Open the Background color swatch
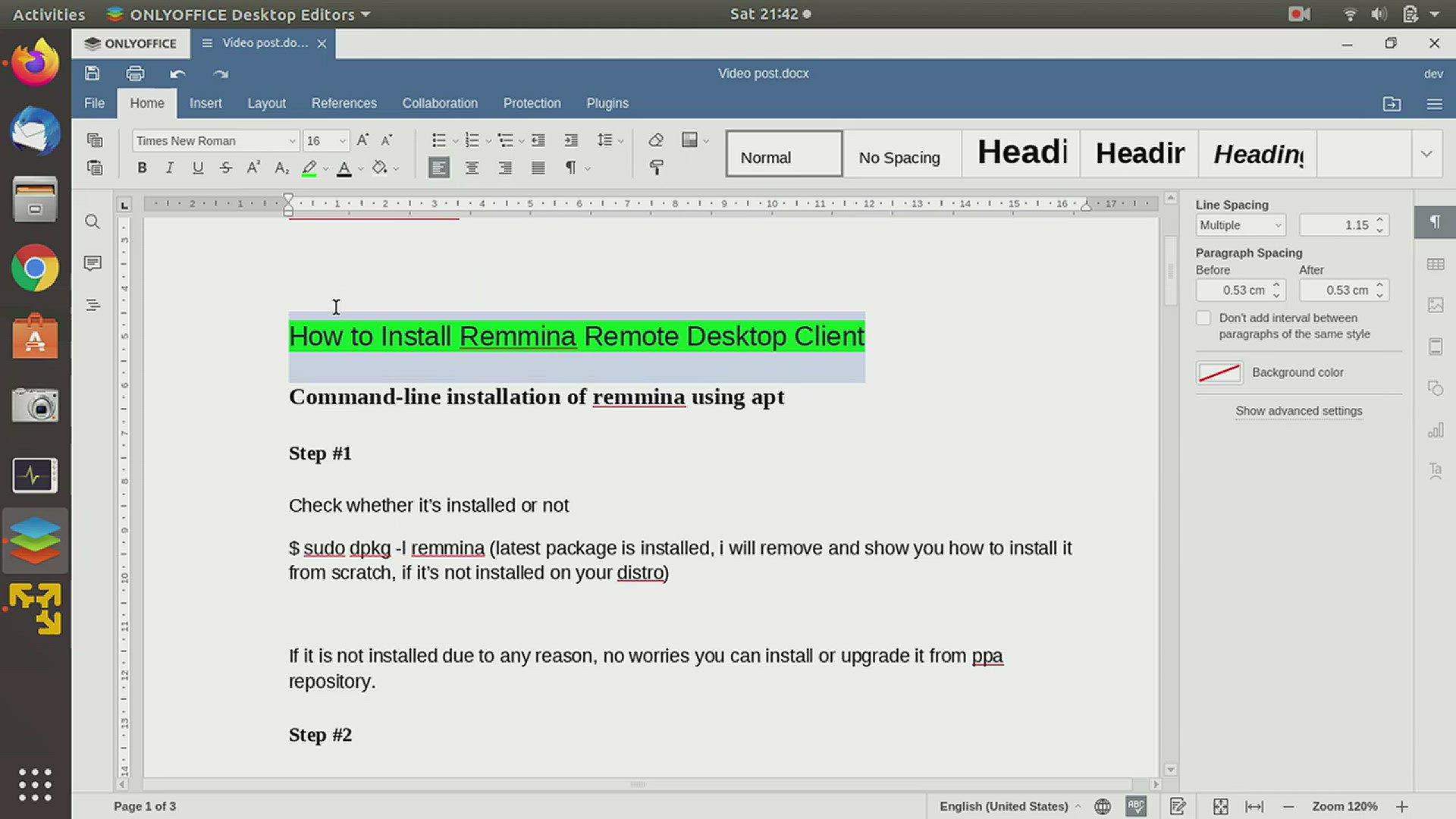 (x=1219, y=372)
